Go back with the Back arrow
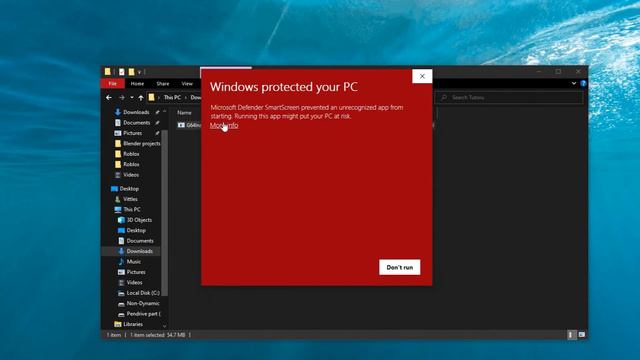The width and height of the screenshot is (640, 360). [x=109, y=98]
